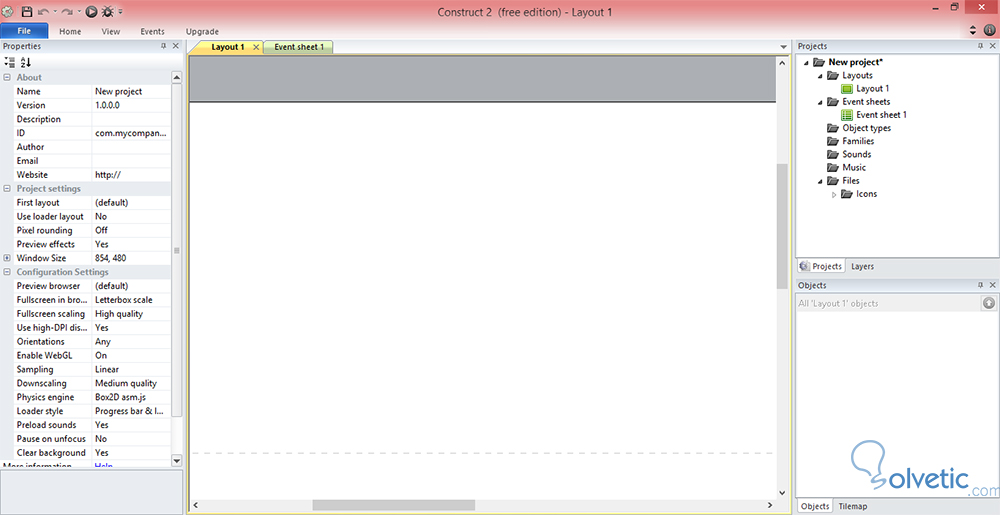Collapse the About property group
Screen dimensions: 1000x515
point(7,77)
